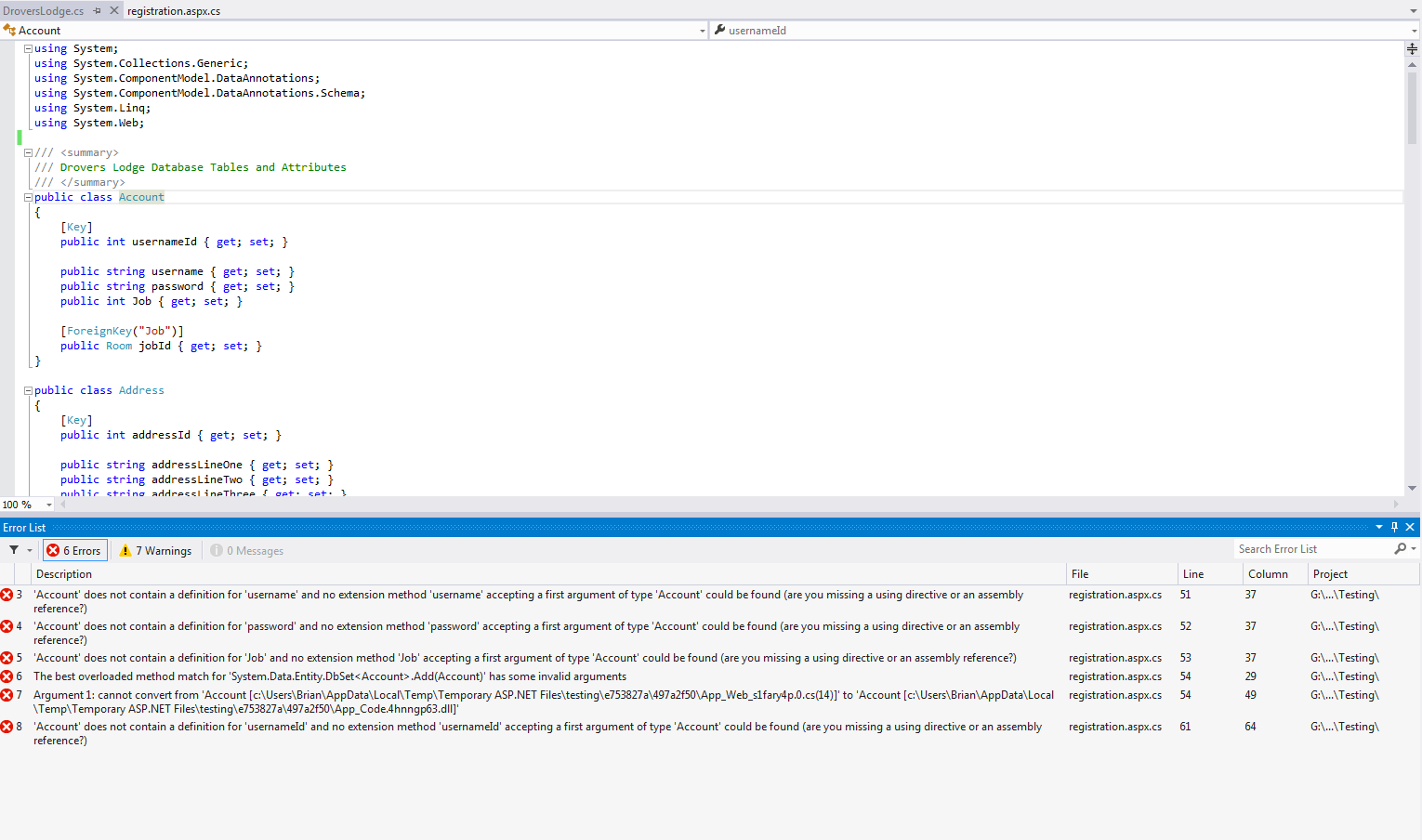Click the error icon on row 7

tap(7, 695)
